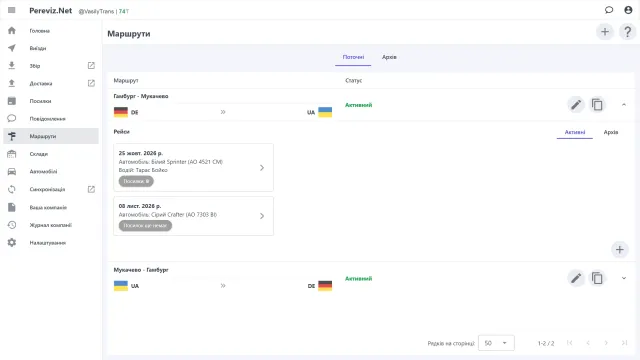Edit the Гамбург - Мукачево route
The image size is (640, 360).
click(576, 105)
